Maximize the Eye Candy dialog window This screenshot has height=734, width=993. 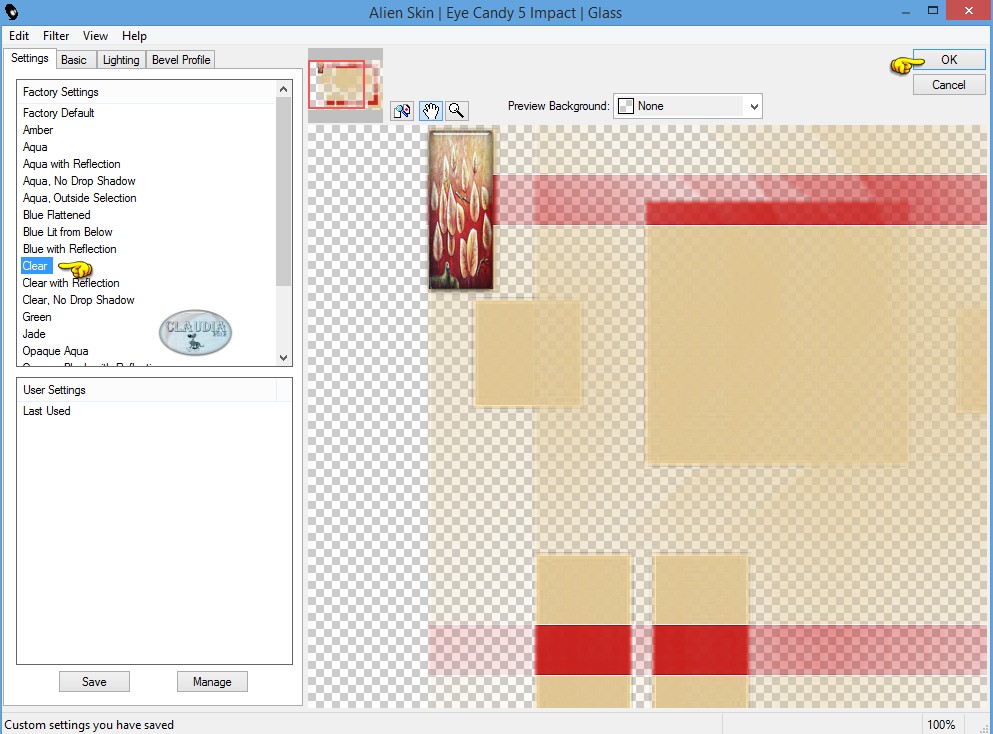(933, 11)
